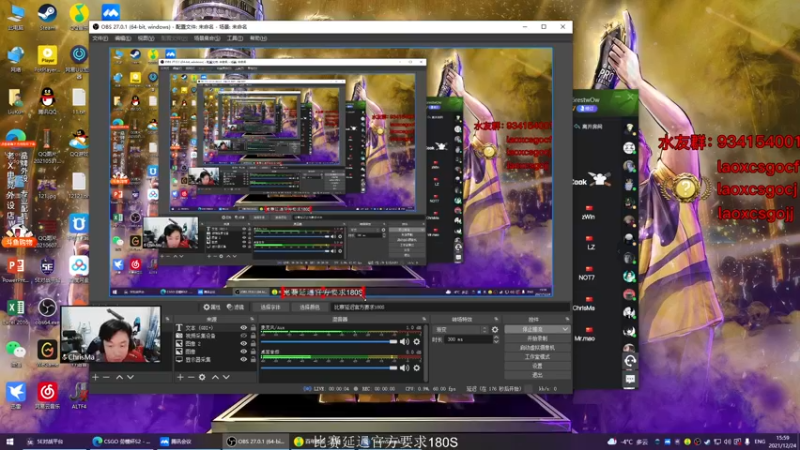Click 离开房间 in voice panel
800x450 pixels.
click(588, 127)
